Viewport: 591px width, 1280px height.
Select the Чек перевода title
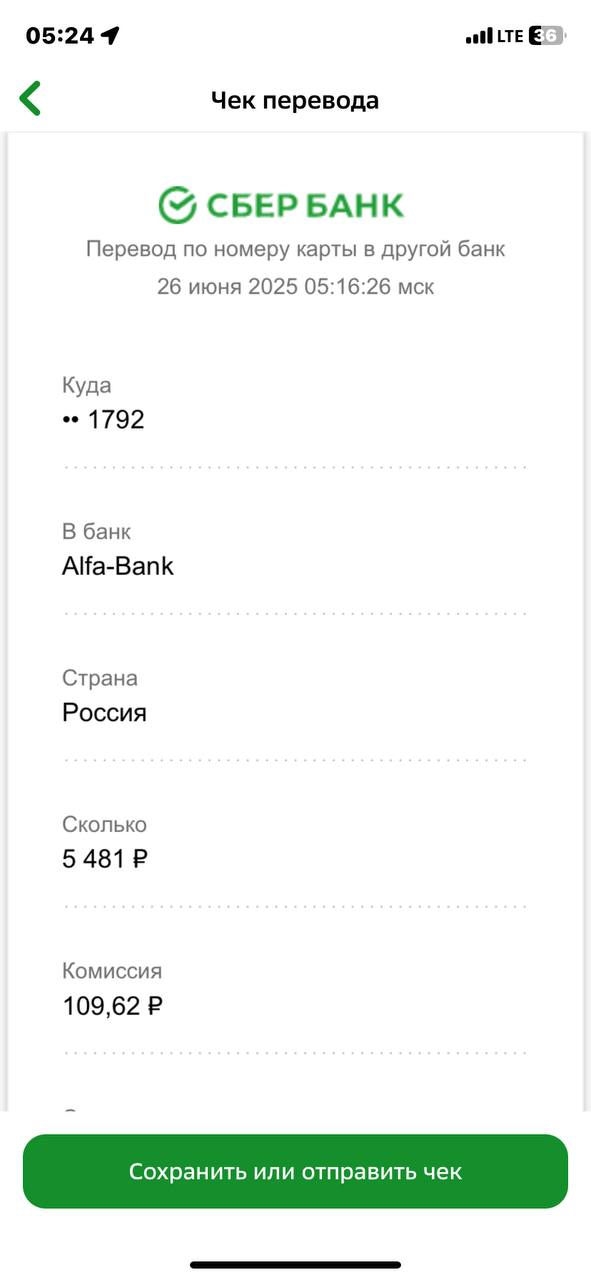tap(295, 100)
